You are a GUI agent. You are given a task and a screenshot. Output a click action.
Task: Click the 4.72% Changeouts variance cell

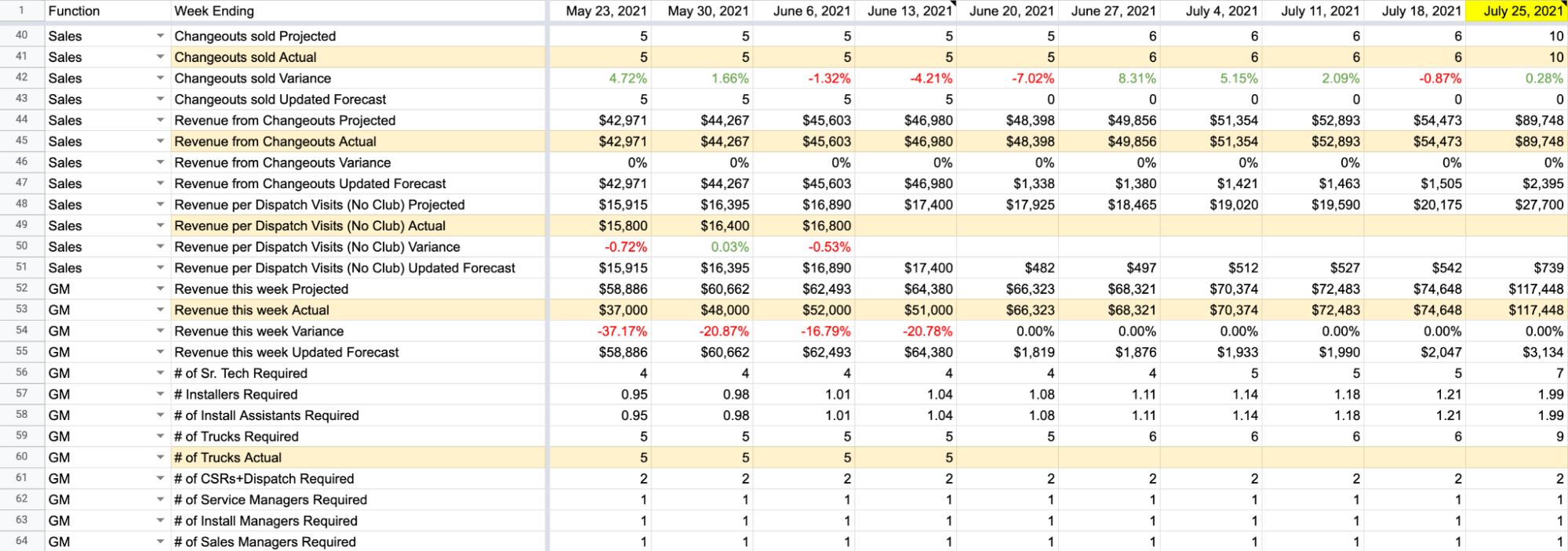click(x=600, y=78)
